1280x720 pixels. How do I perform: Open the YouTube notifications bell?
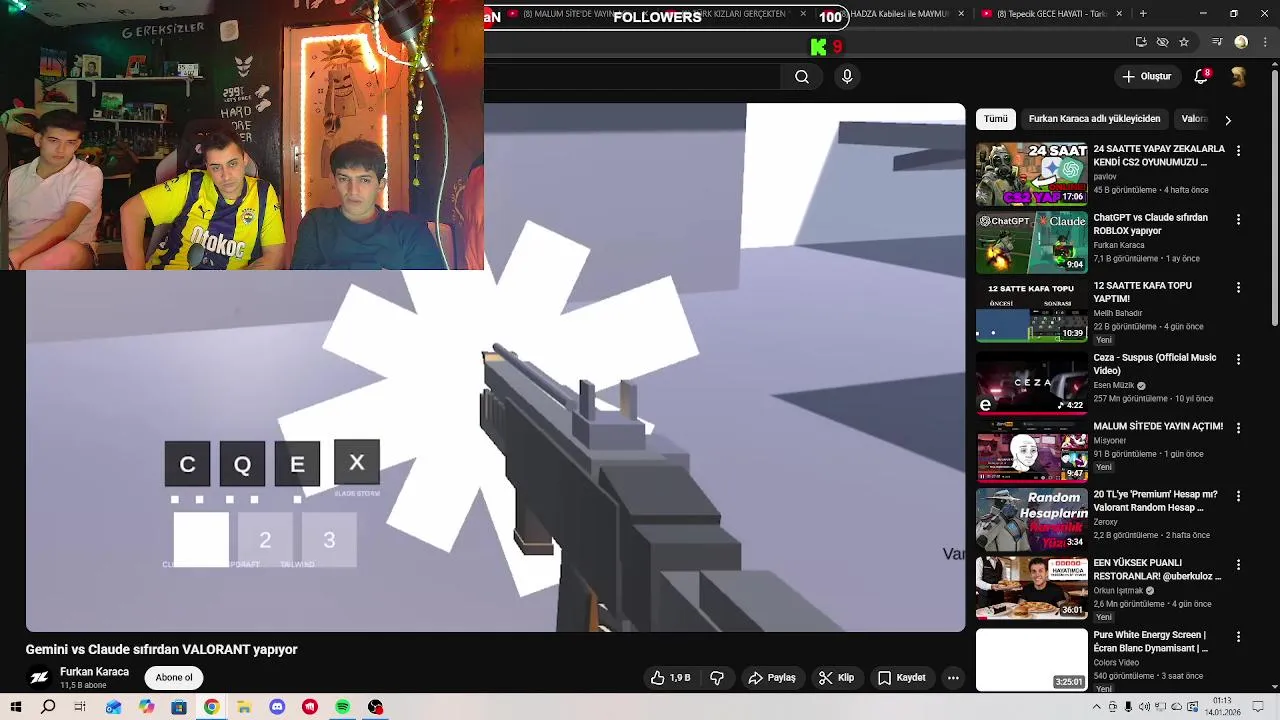click(1202, 77)
